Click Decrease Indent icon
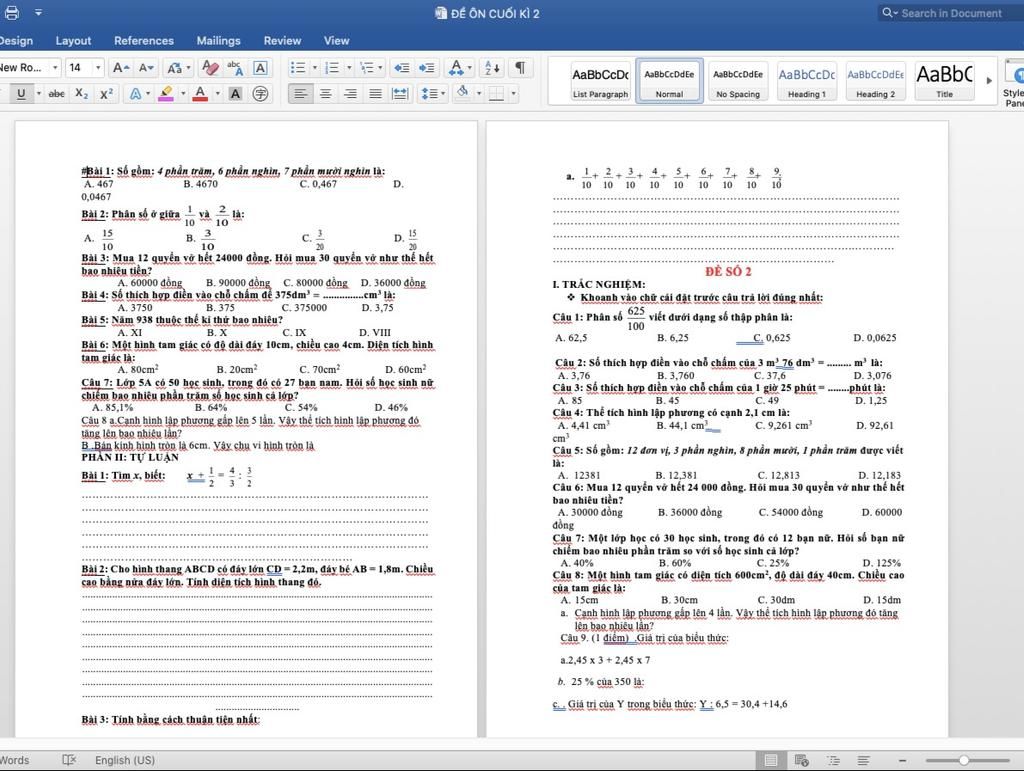1024x771 pixels. [x=402, y=67]
